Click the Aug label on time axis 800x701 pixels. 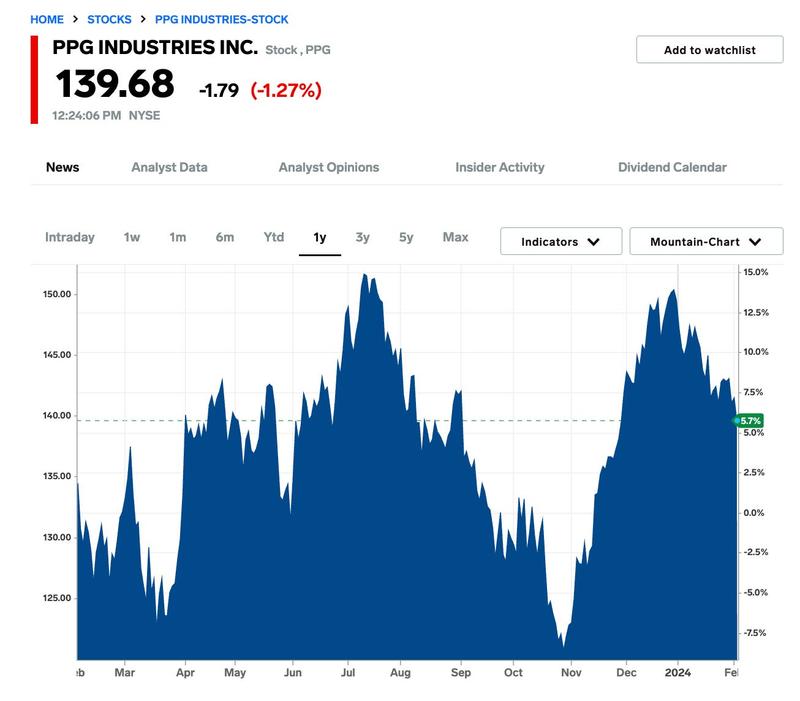point(401,672)
